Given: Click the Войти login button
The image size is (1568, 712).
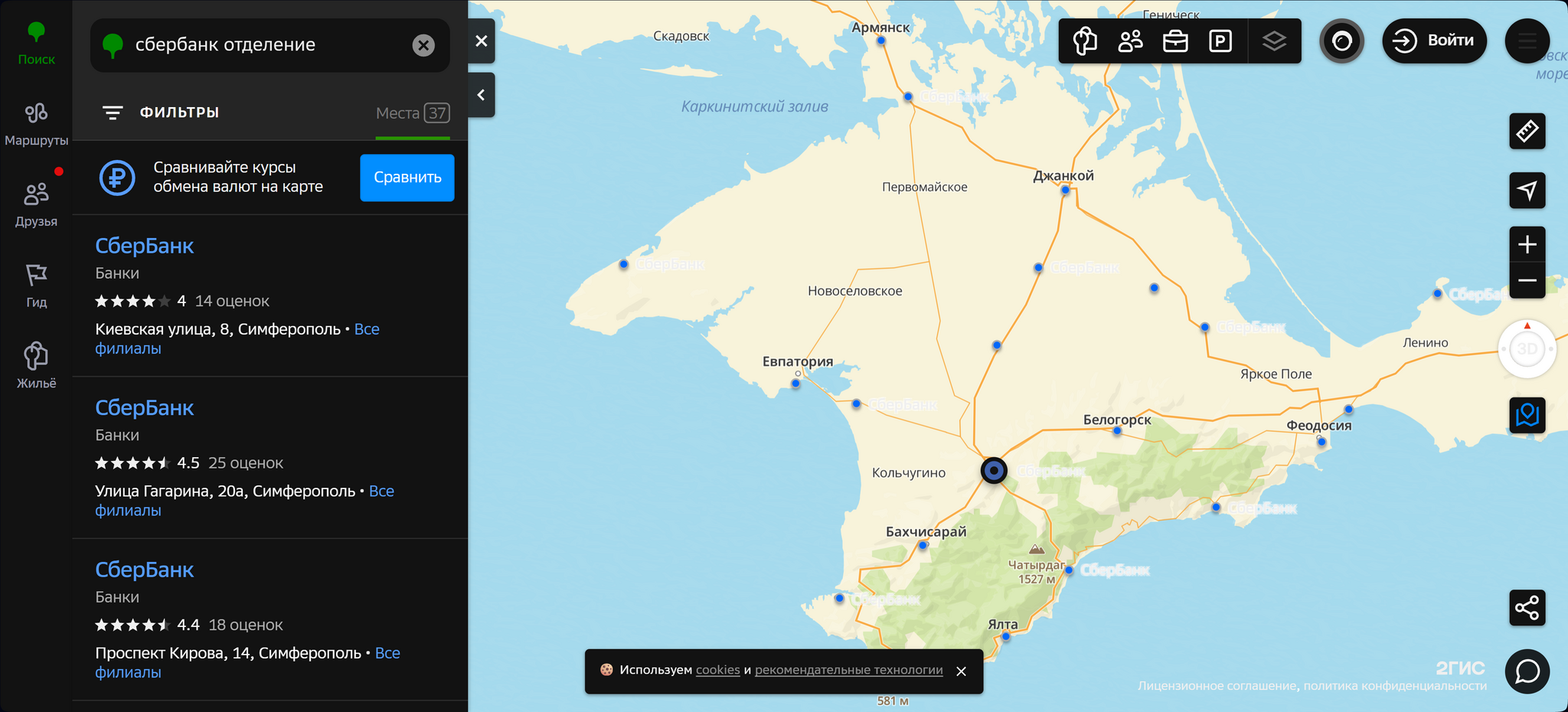Looking at the screenshot, I should coord(1434,41).
